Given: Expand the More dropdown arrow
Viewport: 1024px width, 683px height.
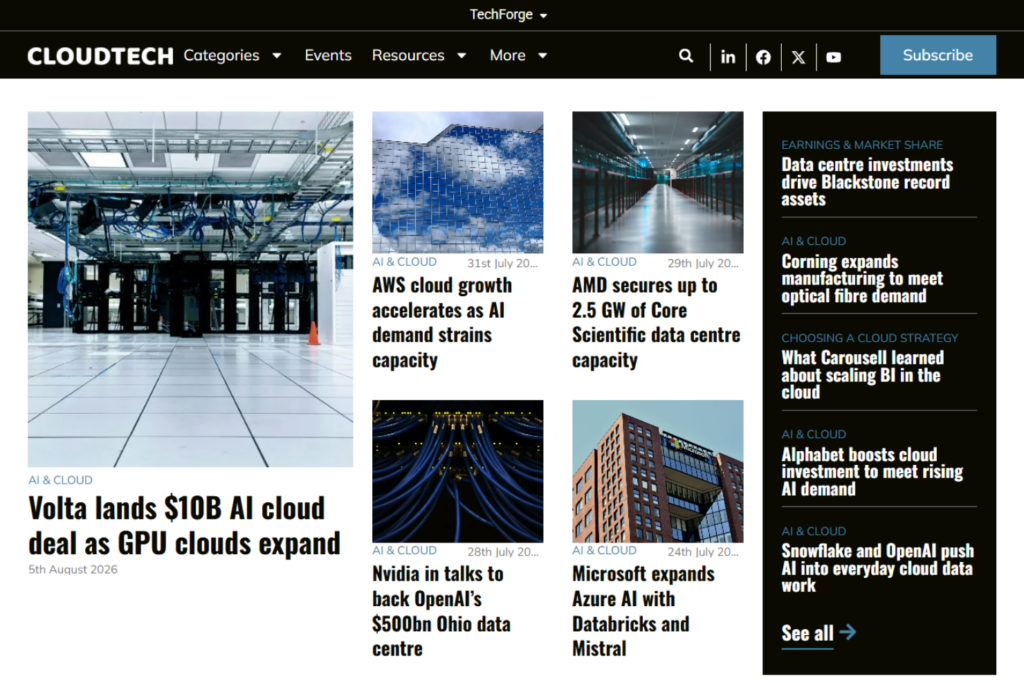Looking at the screenshot, I should [x=542, y=56].
